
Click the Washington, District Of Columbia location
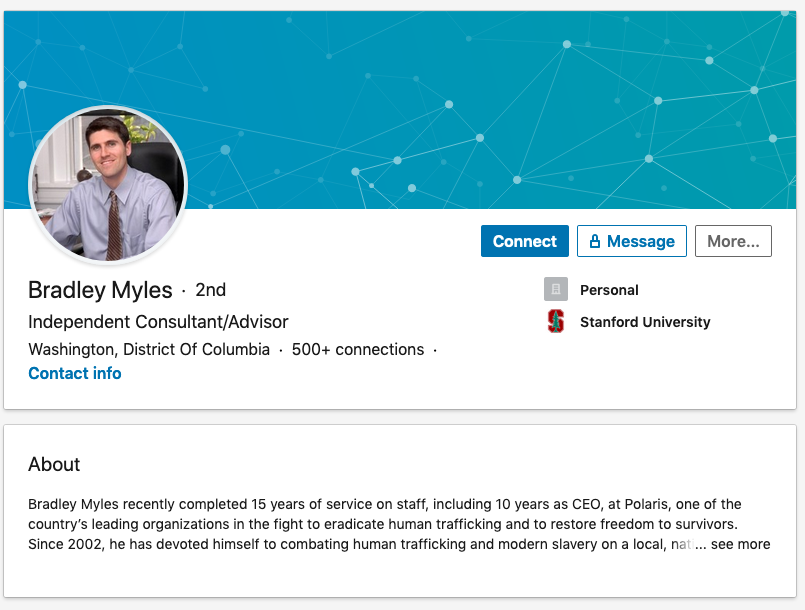pos(149,350)
